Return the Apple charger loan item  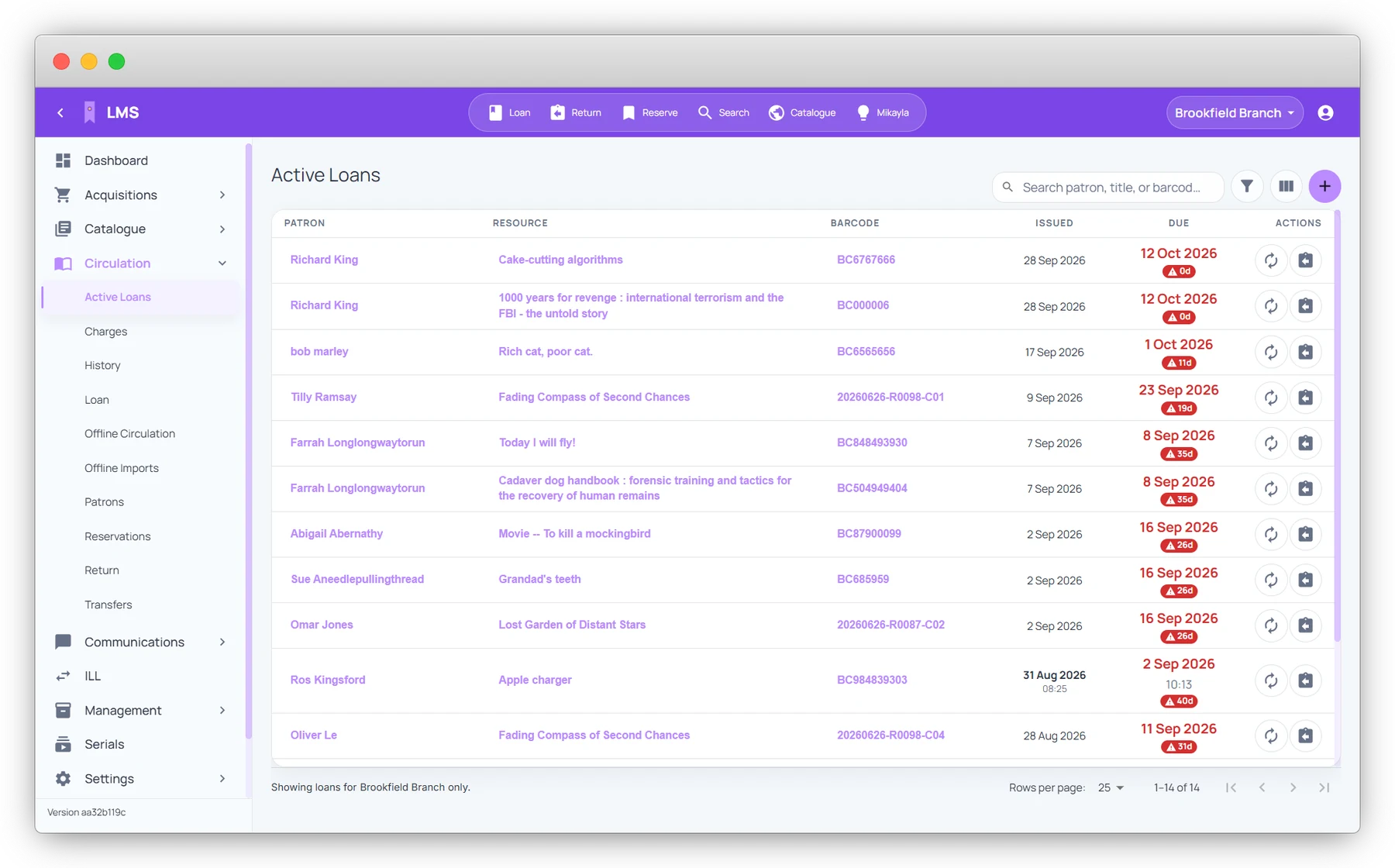tap(1306, 680)
